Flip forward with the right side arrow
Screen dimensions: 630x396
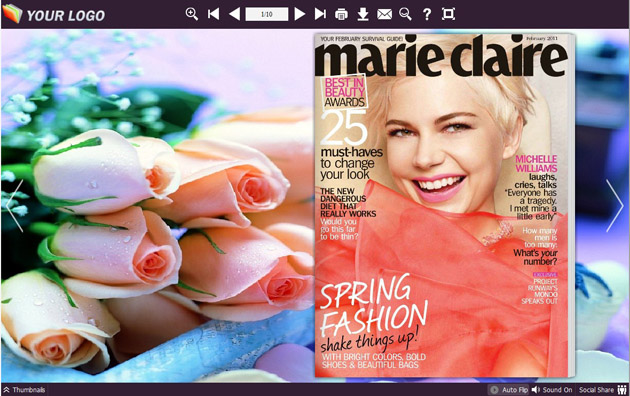615,206
